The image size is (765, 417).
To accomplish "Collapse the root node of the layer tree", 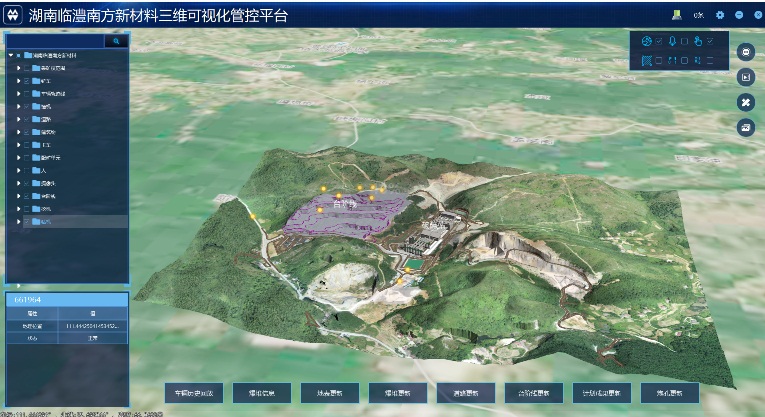I will [10, 55].
